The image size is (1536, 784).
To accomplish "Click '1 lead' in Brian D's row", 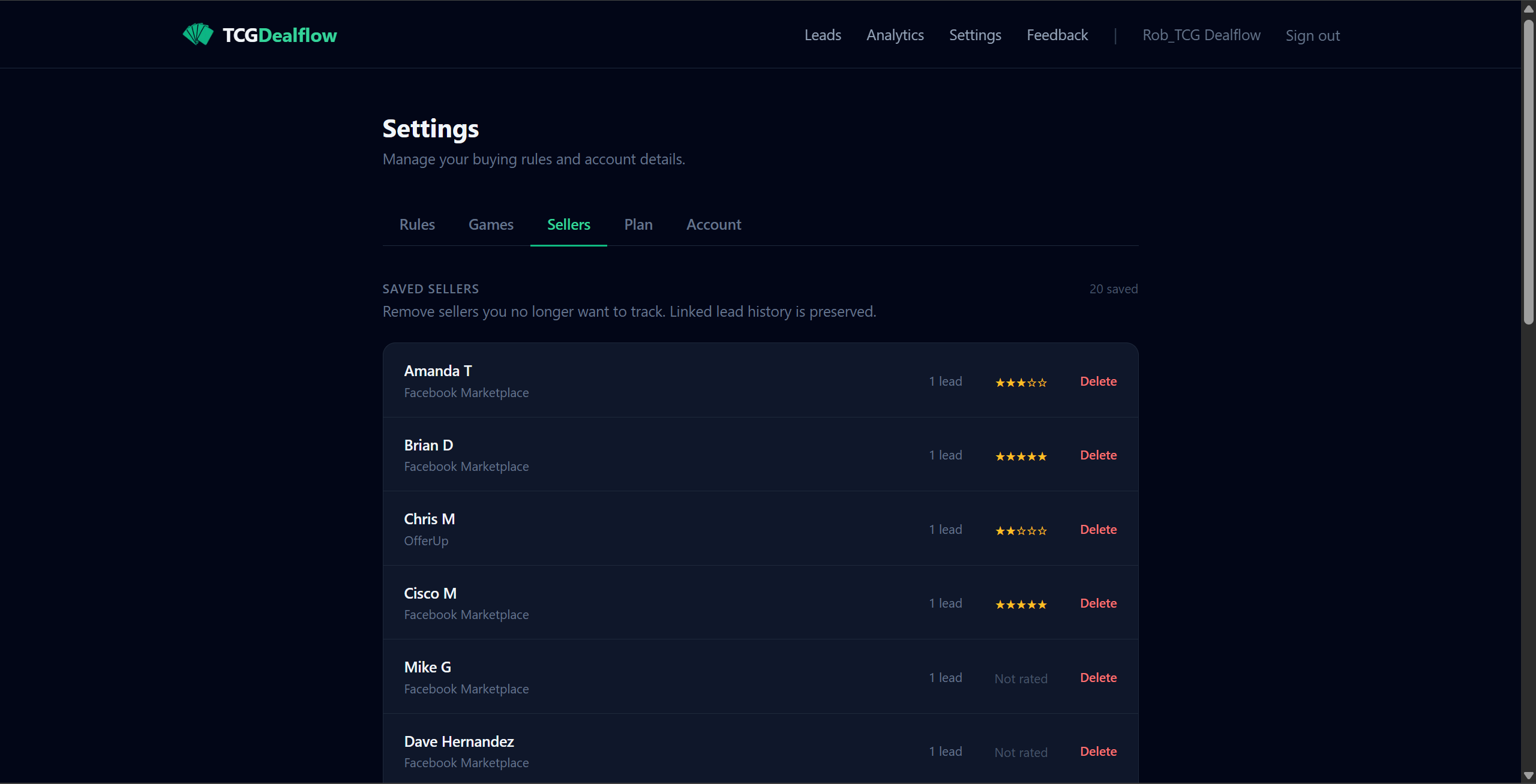I will 945,455.
